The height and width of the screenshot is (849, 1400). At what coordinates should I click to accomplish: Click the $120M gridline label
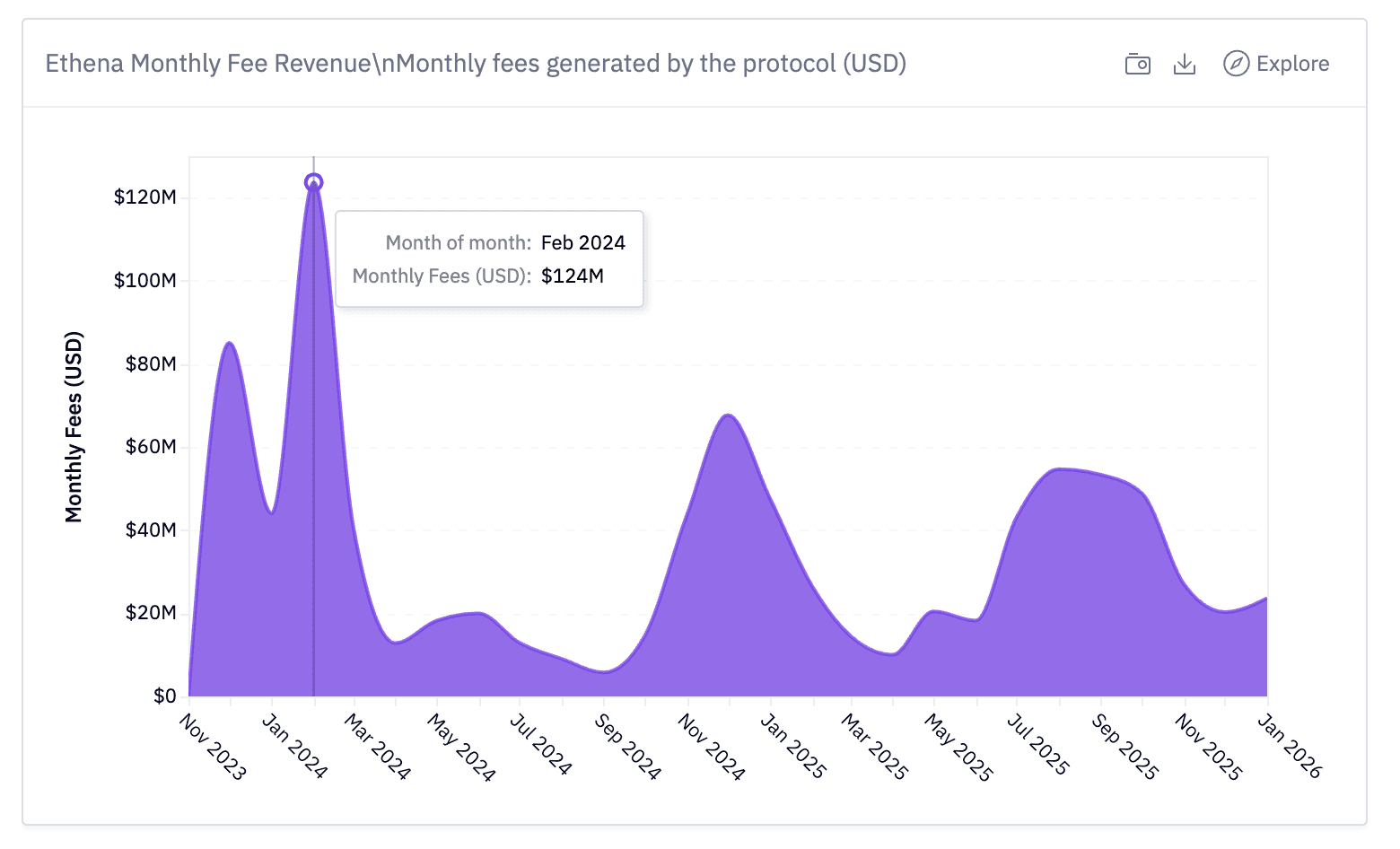(144, 197)
